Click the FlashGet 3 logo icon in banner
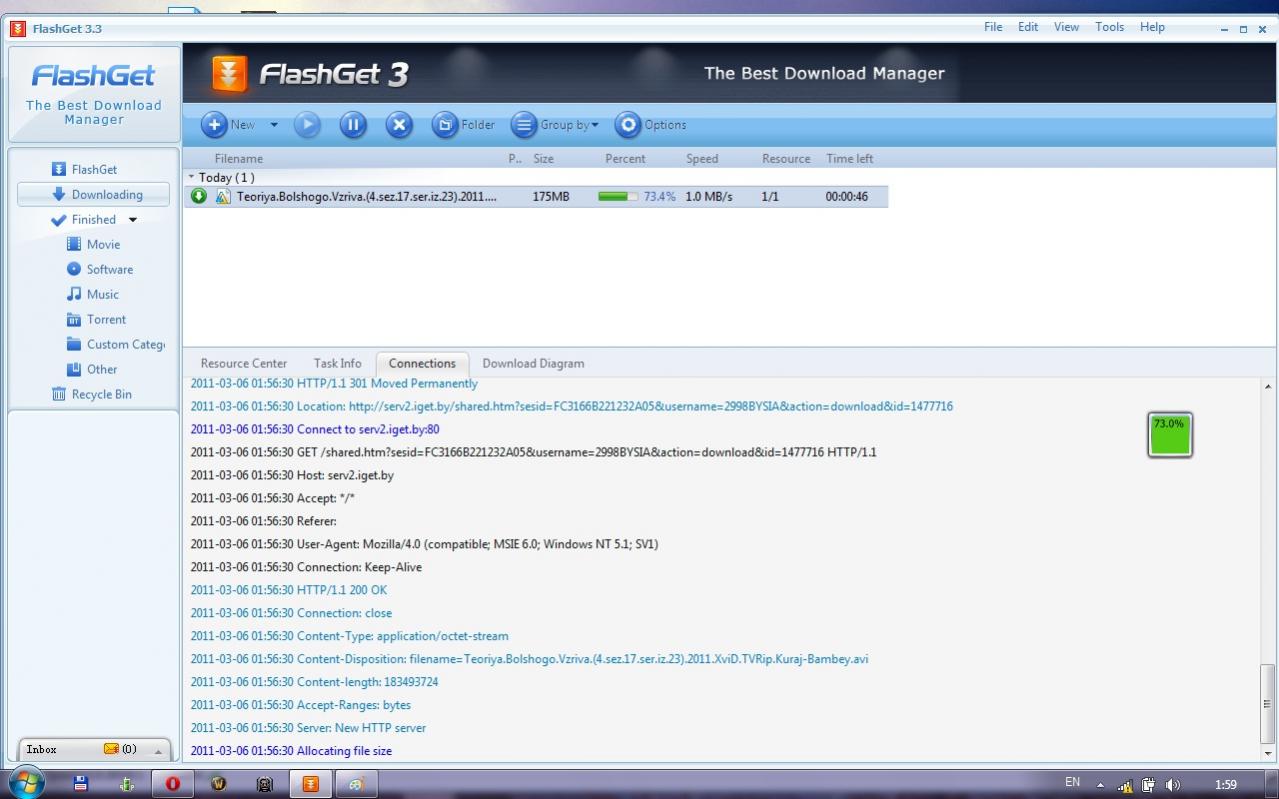1279x799 pixels. coord(230,74)
